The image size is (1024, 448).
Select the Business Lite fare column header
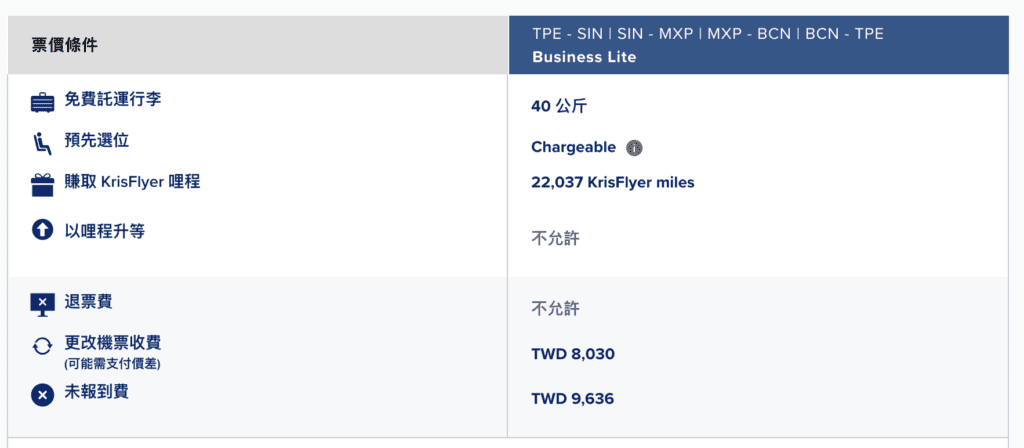(x=759, y=45)
